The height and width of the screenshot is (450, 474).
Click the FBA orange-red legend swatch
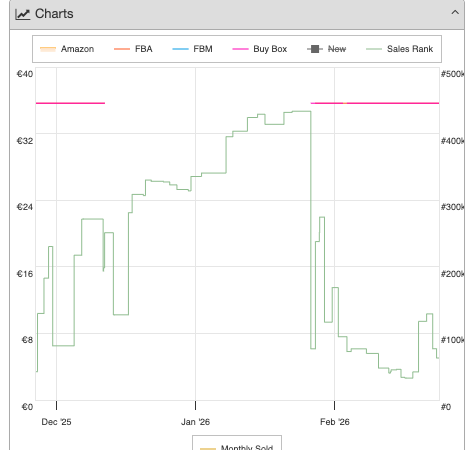click(x=122, y=49)
